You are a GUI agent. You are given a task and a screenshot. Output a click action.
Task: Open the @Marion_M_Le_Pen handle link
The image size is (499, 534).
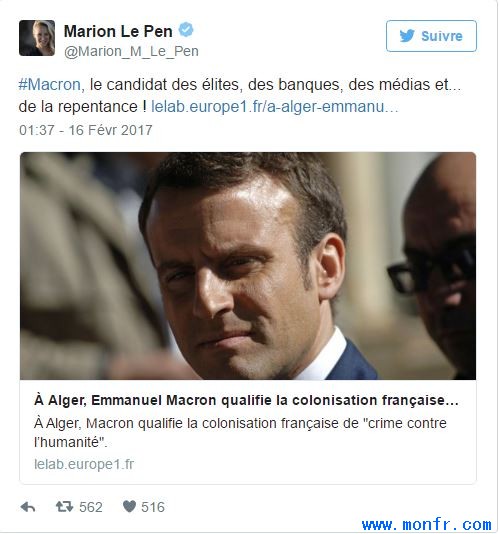coord(131,51)
